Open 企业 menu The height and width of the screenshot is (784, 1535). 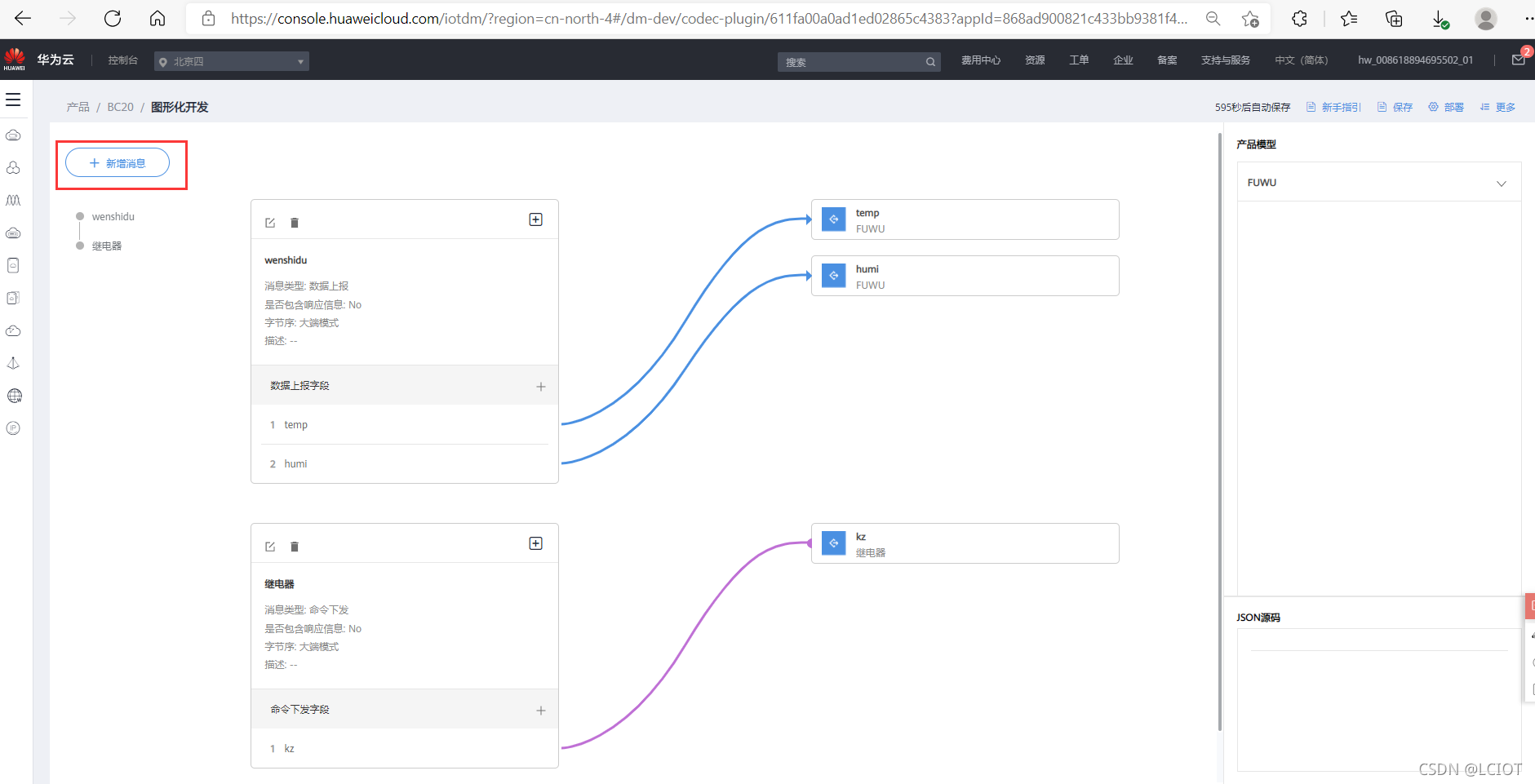(x=1123, y=60)
